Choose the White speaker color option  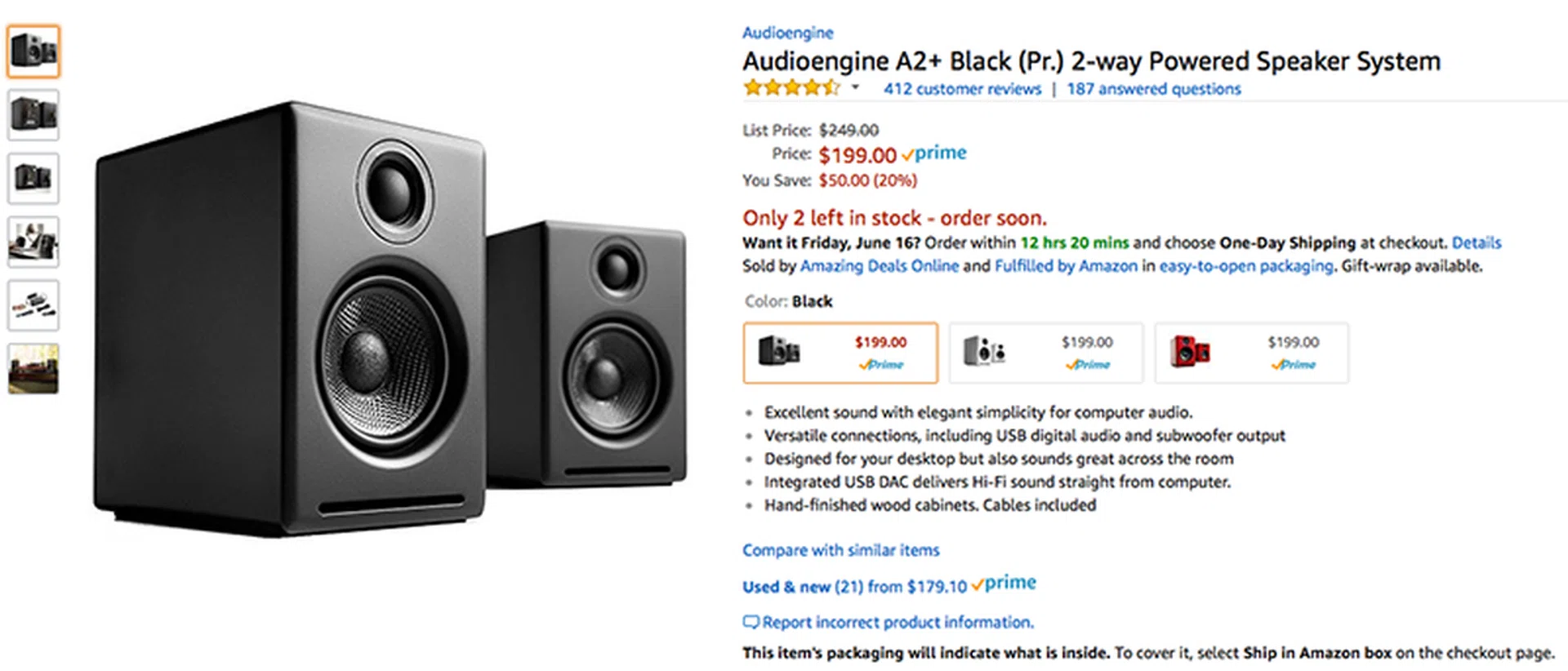tap(1046, 353)
